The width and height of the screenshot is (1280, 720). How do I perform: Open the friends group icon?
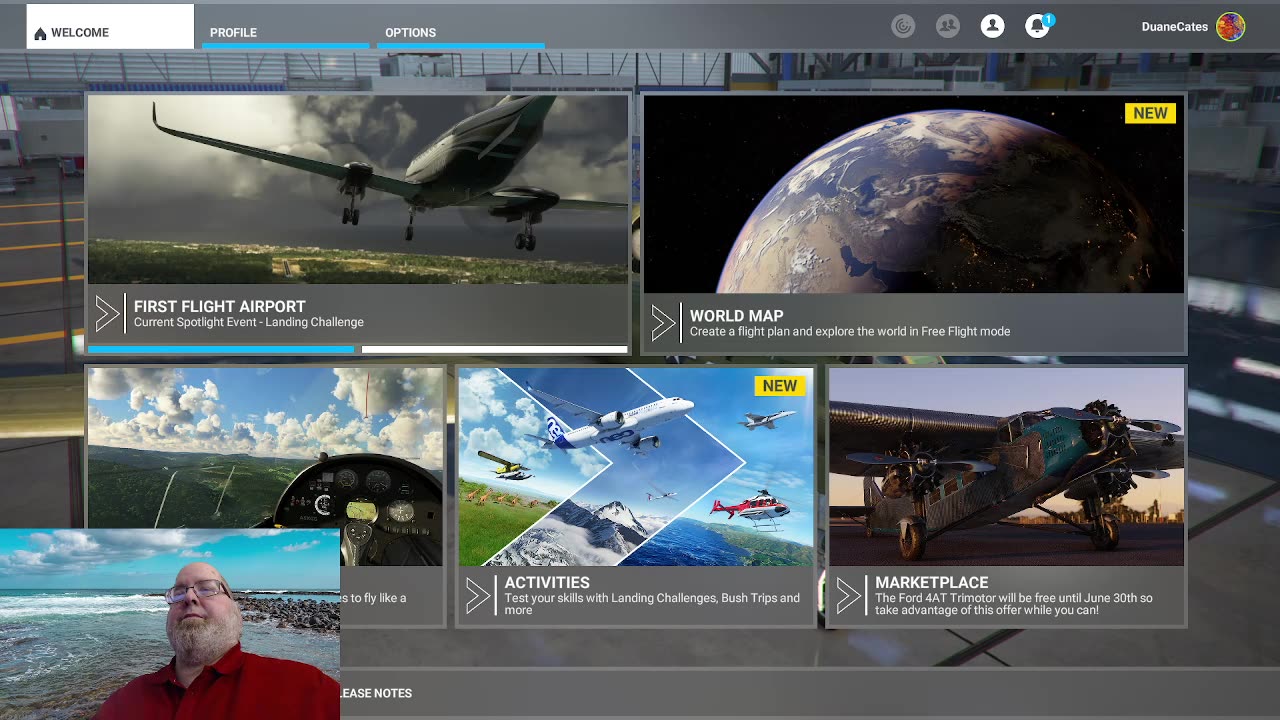[x=948, y=27]
